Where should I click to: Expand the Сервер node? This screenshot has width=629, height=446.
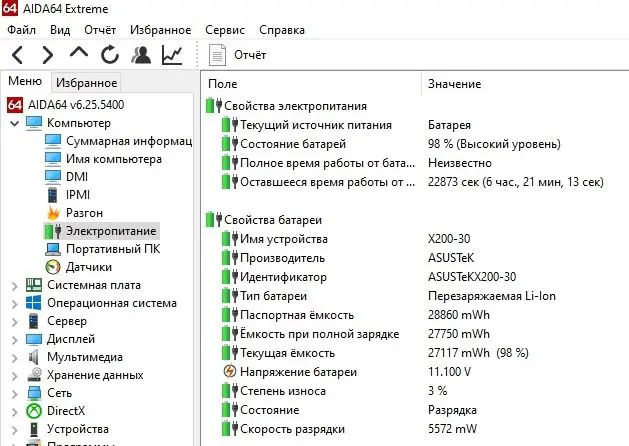point(14,322)
